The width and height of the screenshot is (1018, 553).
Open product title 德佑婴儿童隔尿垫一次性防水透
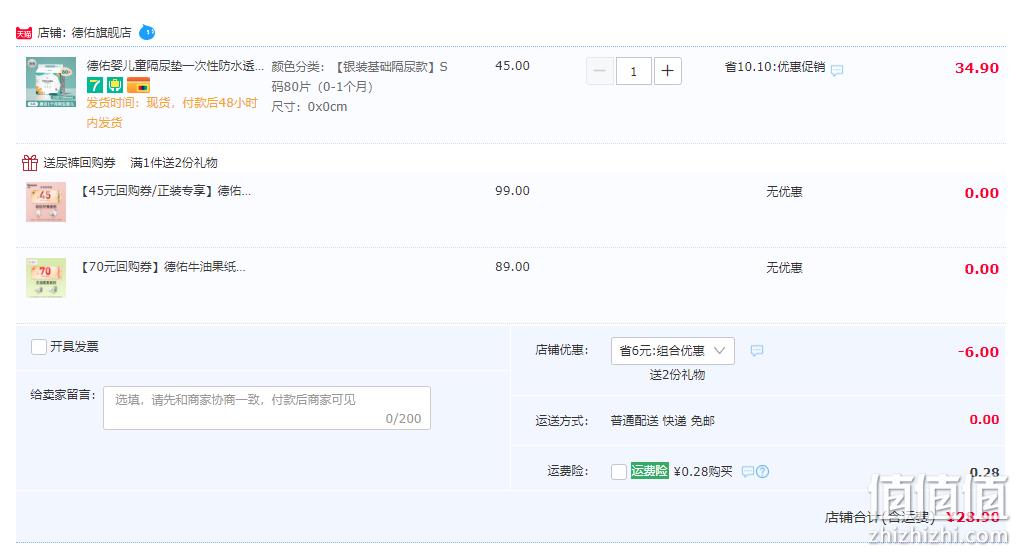tap(175, 66)
